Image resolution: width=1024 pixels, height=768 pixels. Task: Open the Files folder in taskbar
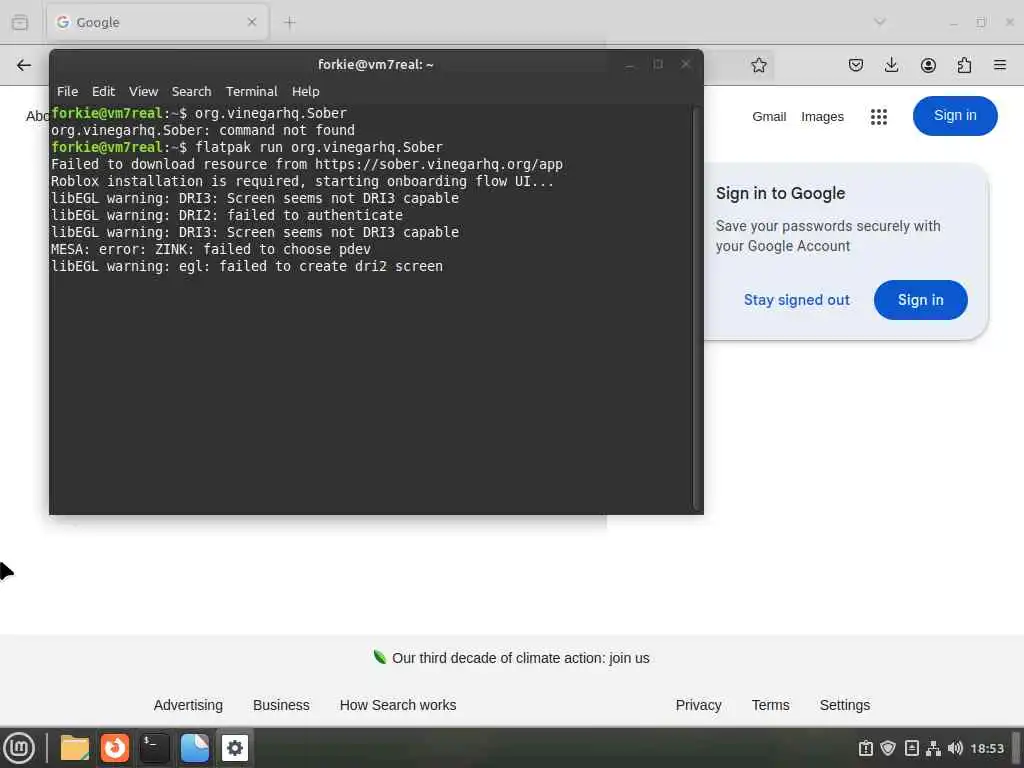click(74, 748)
